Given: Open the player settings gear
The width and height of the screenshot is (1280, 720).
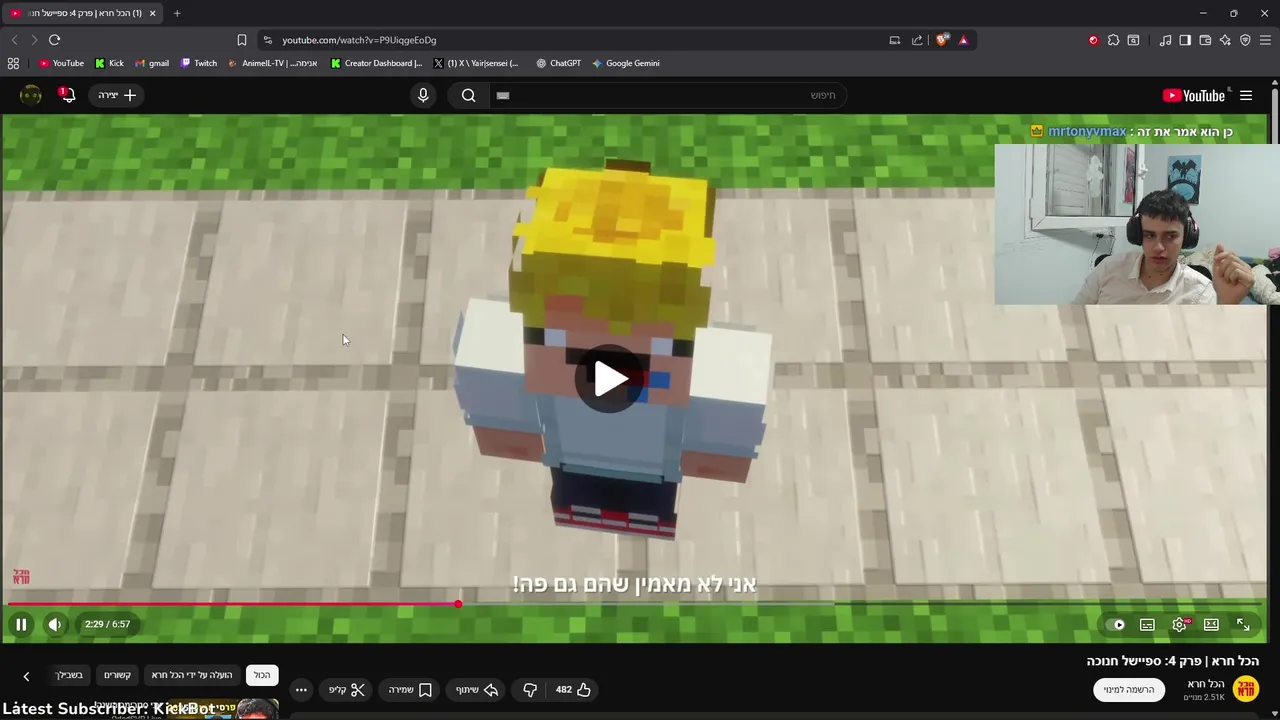Looking at the screenshot, I should (1180, 624).
